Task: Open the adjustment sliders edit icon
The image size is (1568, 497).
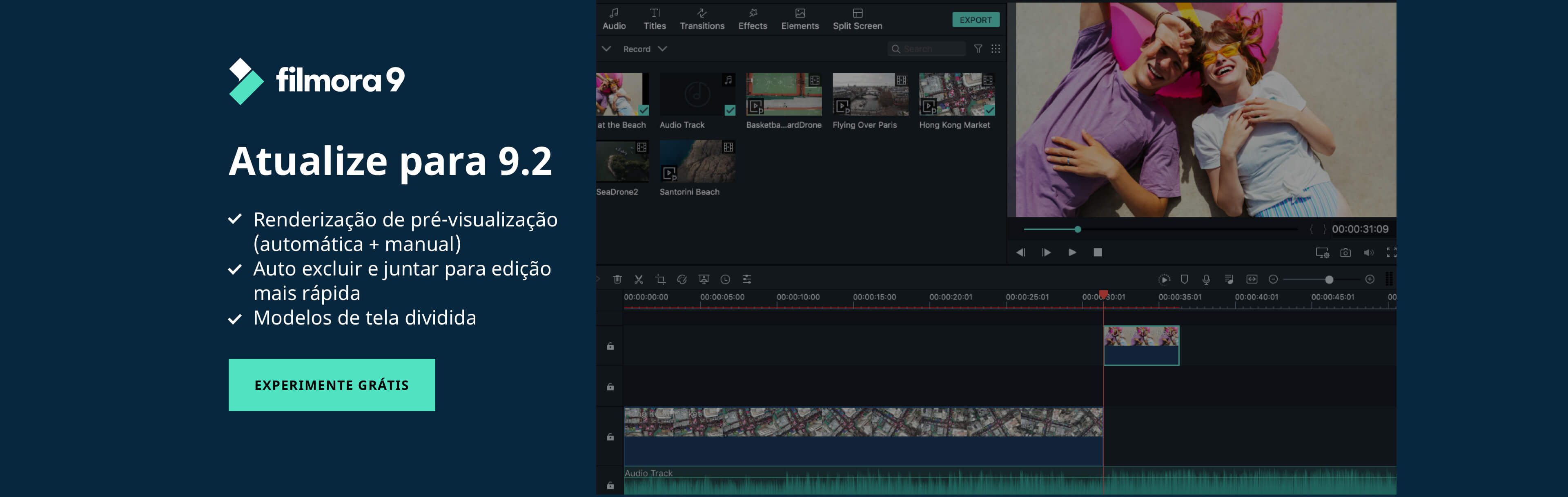Action: (x=747, y=279)
